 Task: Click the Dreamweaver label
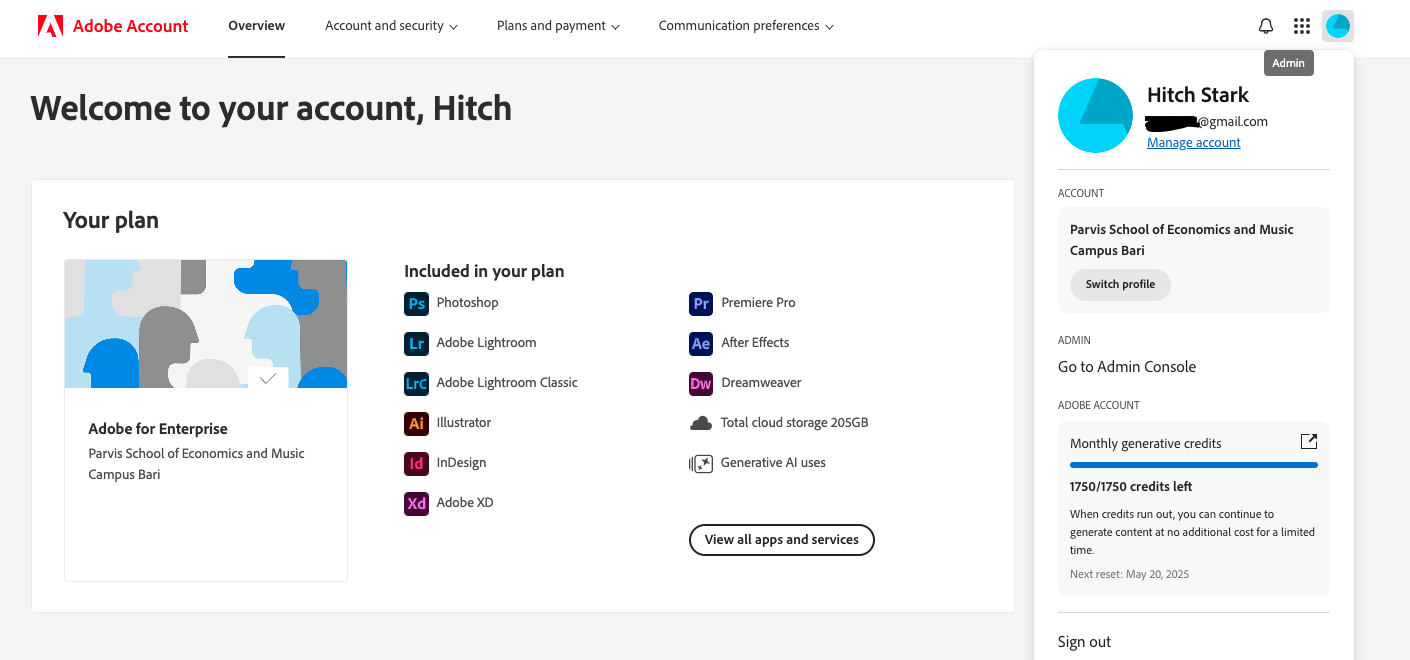(761, 383)
